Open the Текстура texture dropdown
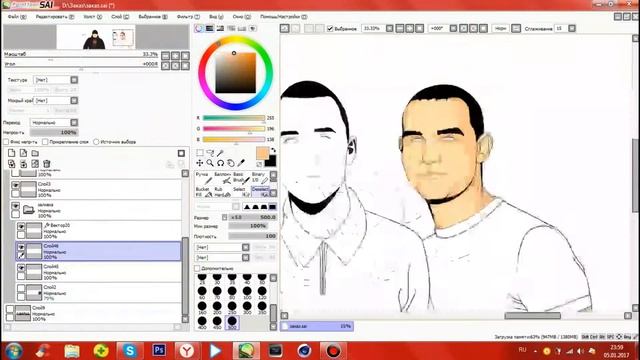The image size is (640, 360). point(74,80)
